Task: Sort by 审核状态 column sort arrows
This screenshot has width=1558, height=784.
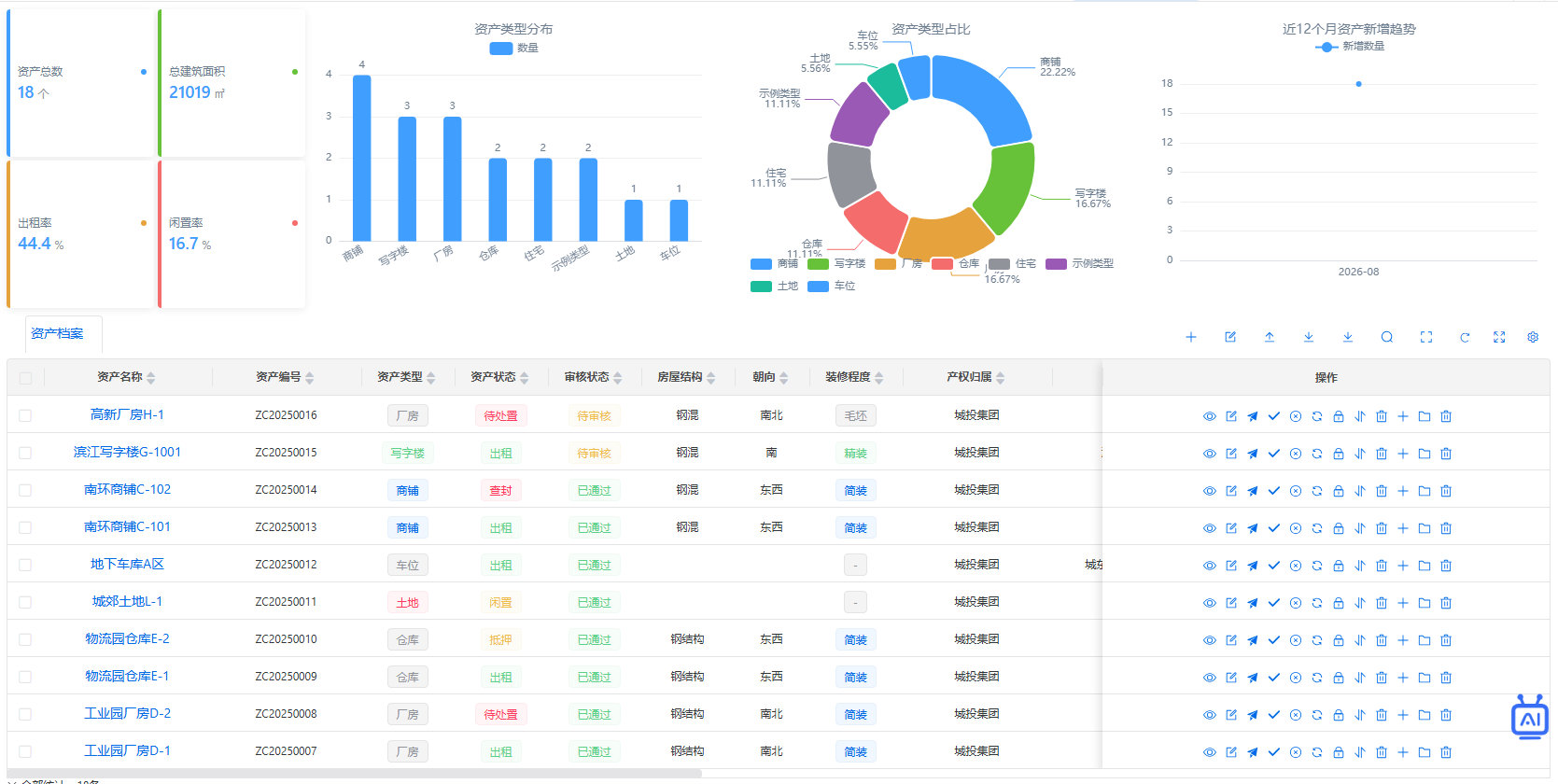Action: click(618, 378)
